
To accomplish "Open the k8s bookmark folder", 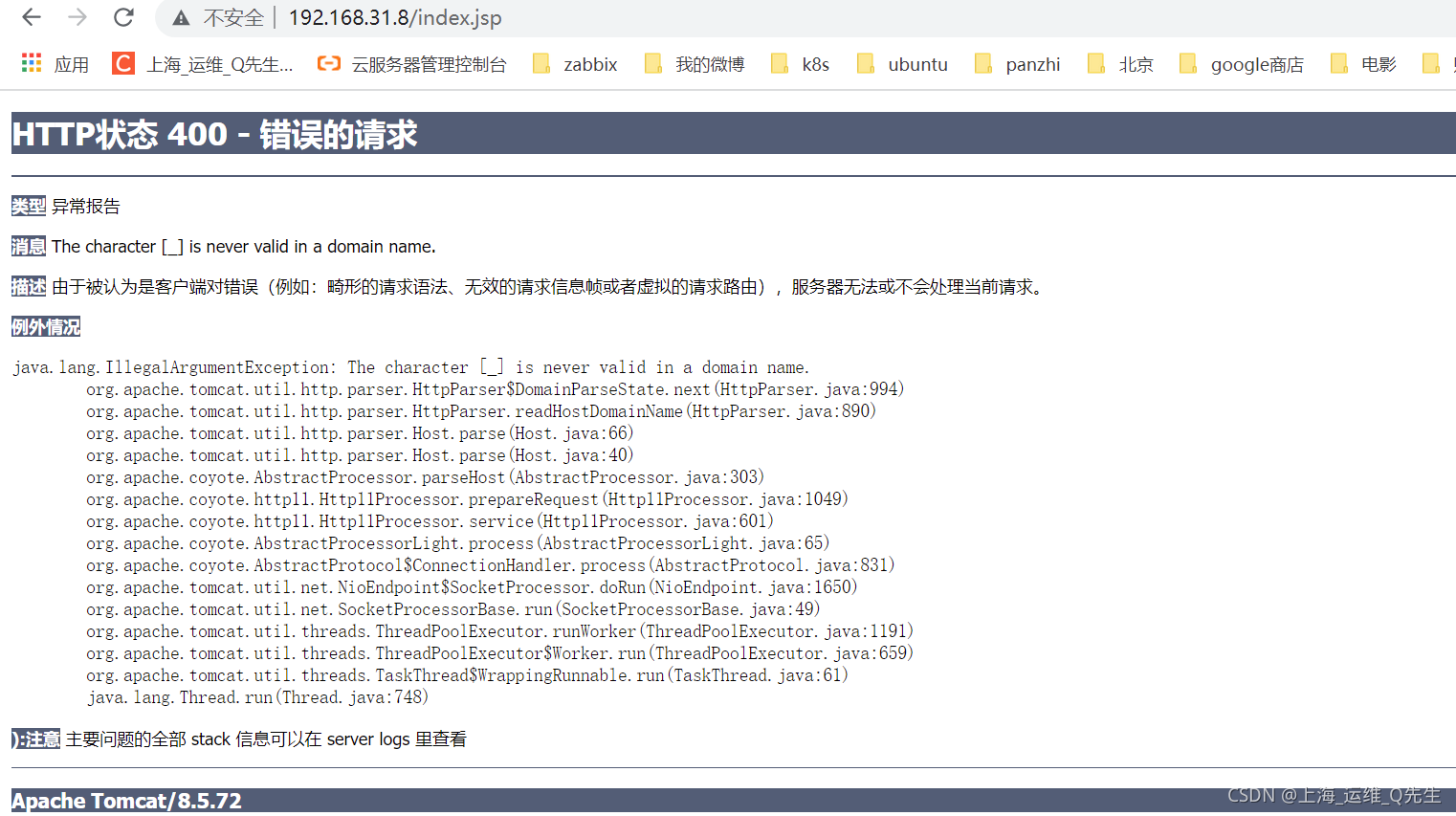I will tap(800, 64).
